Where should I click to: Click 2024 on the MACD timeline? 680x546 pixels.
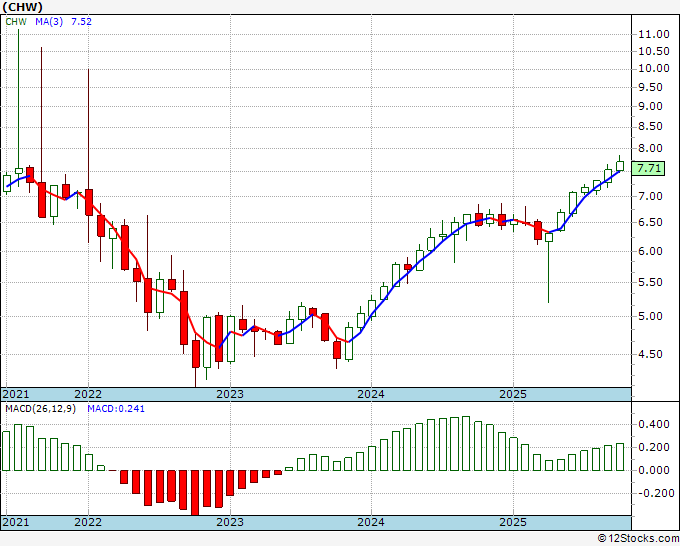click(371, 522)
